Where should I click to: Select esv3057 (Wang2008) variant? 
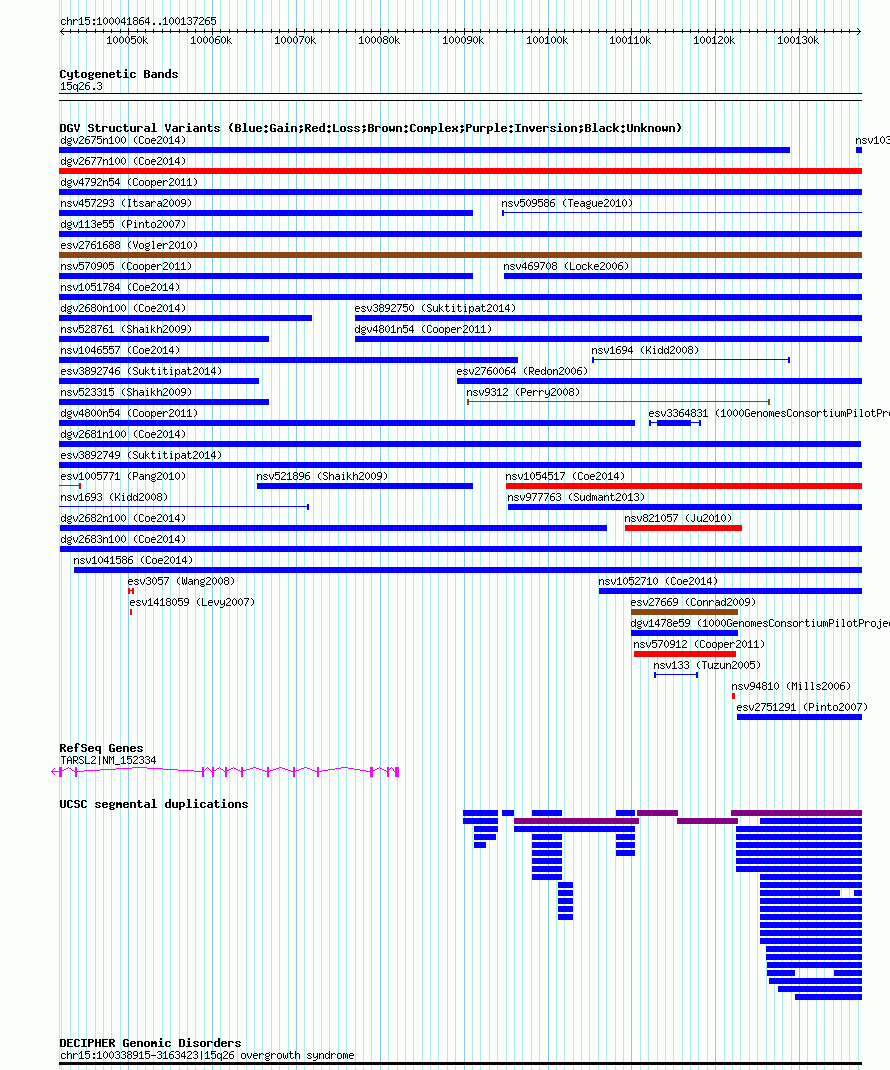131,591
